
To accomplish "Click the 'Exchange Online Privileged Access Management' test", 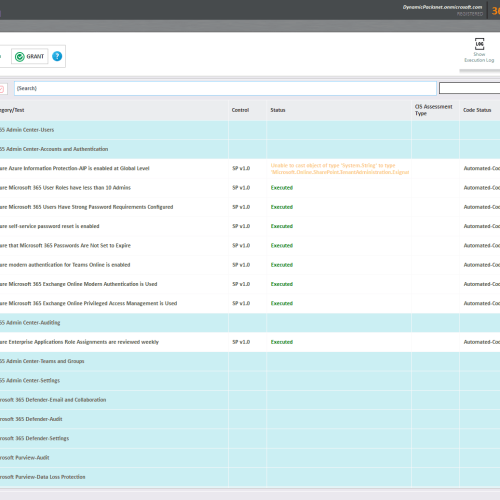I will [x=89, y=303].
